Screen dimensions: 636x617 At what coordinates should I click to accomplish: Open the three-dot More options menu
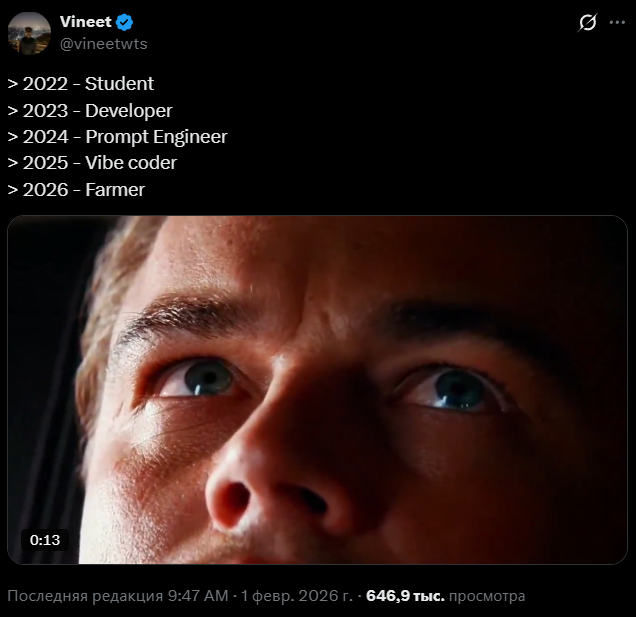pos(617,23)
